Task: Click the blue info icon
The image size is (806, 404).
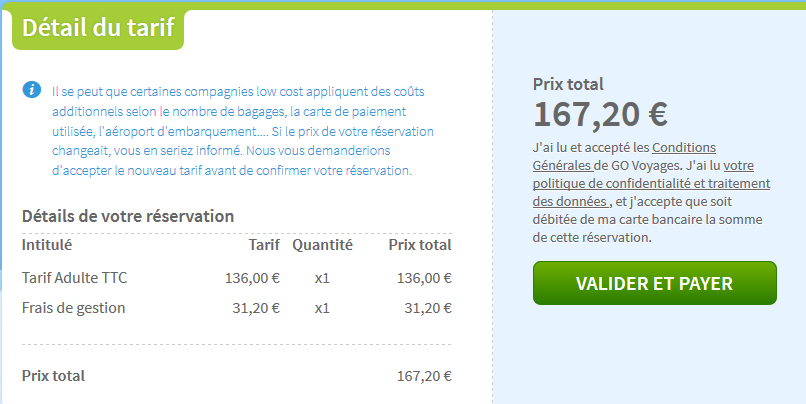Action: (32, 90)
